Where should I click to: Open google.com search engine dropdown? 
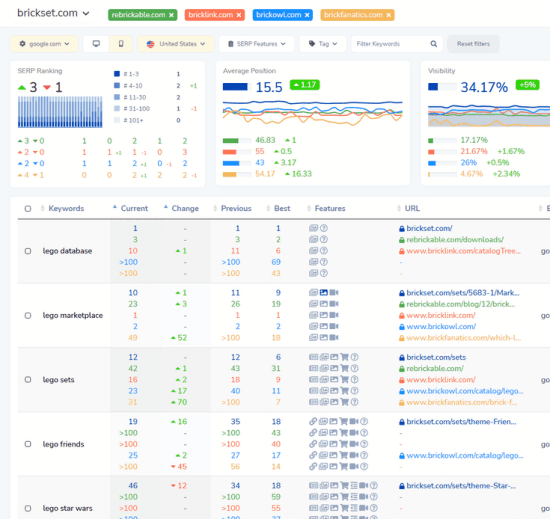coord(44,44)
